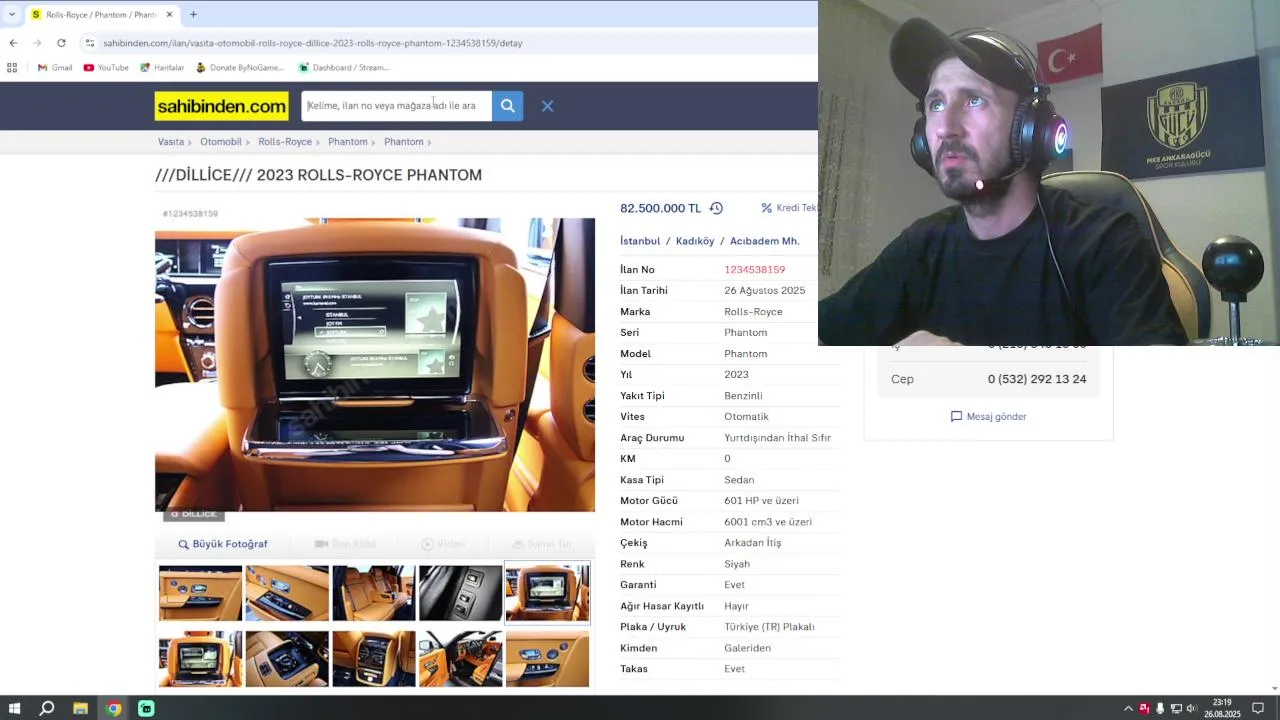
Task: Focus the Kelime, ilan no search field
Action: 396,106
